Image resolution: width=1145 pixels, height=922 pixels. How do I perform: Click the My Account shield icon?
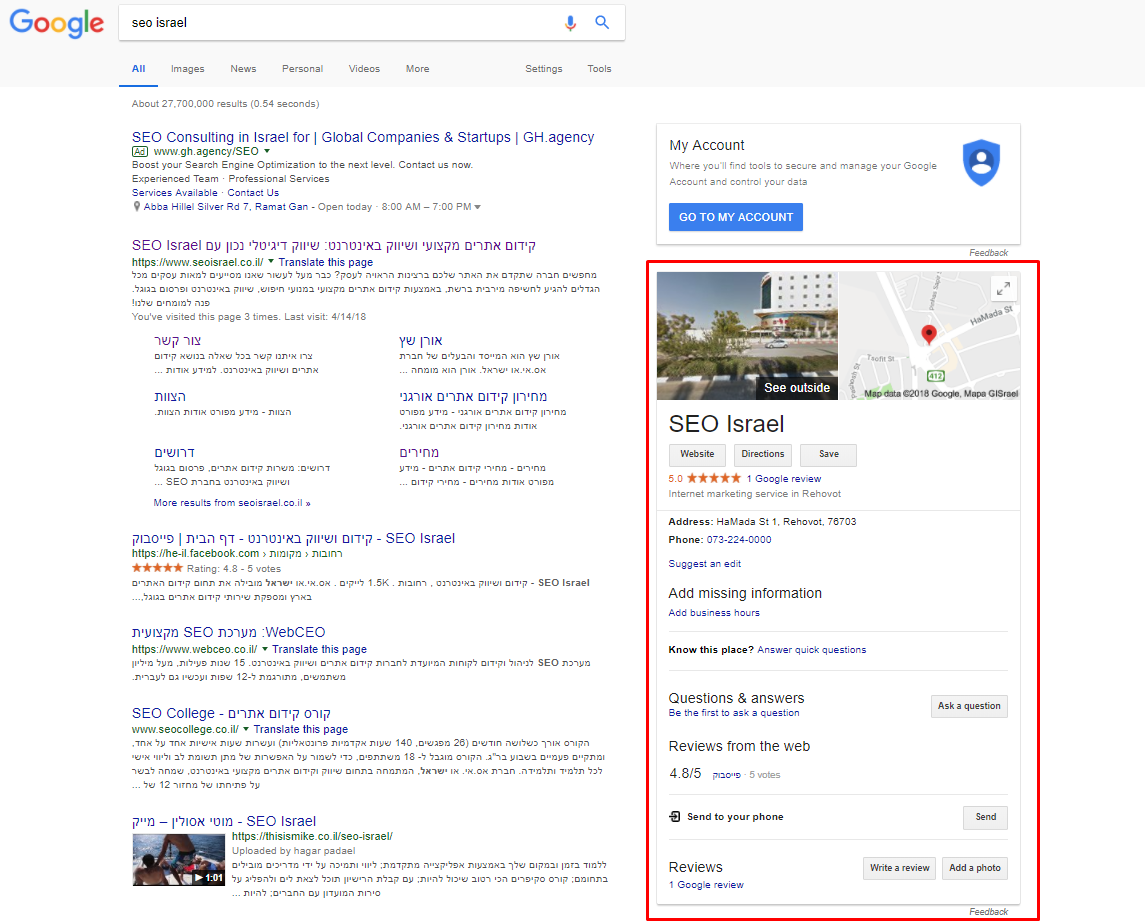(x=981, y=163)
